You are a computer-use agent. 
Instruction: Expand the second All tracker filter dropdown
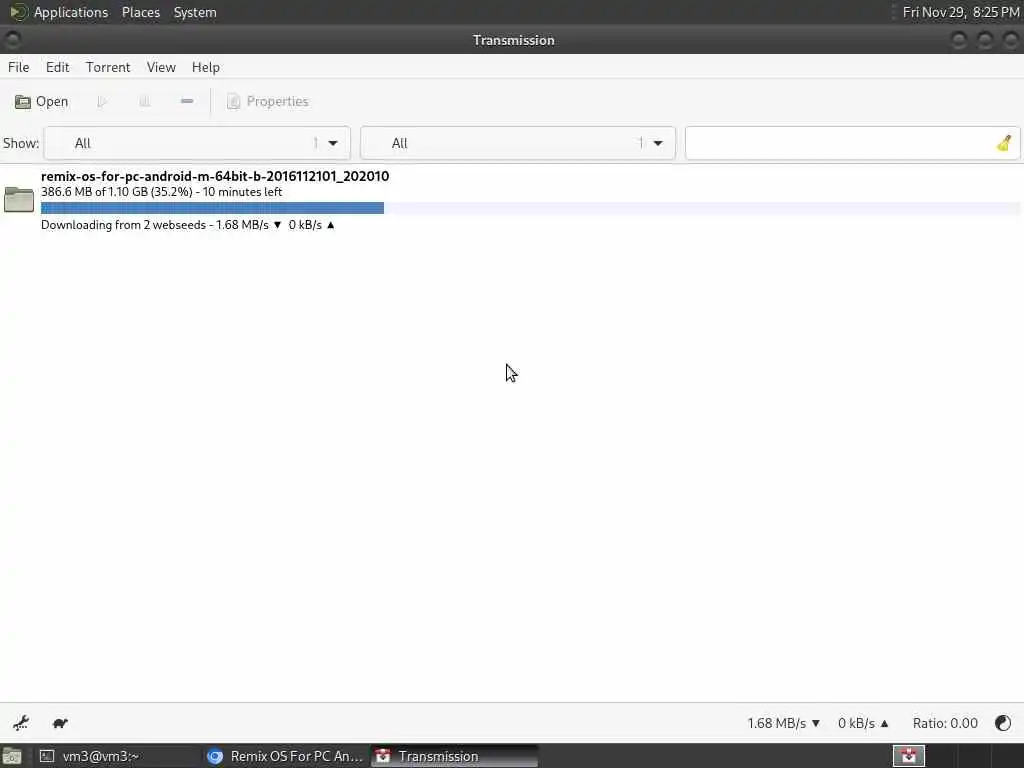point(518,143)
